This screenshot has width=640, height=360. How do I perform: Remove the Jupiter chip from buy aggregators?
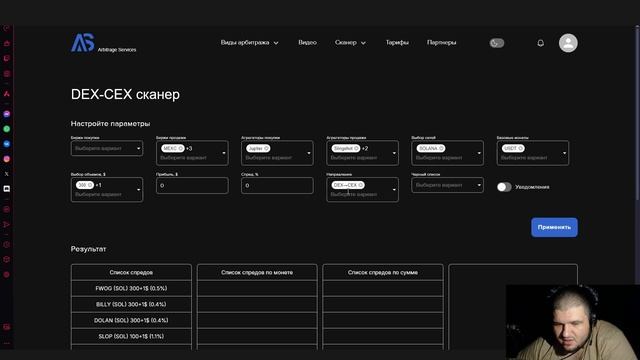[x=266, y=149]
